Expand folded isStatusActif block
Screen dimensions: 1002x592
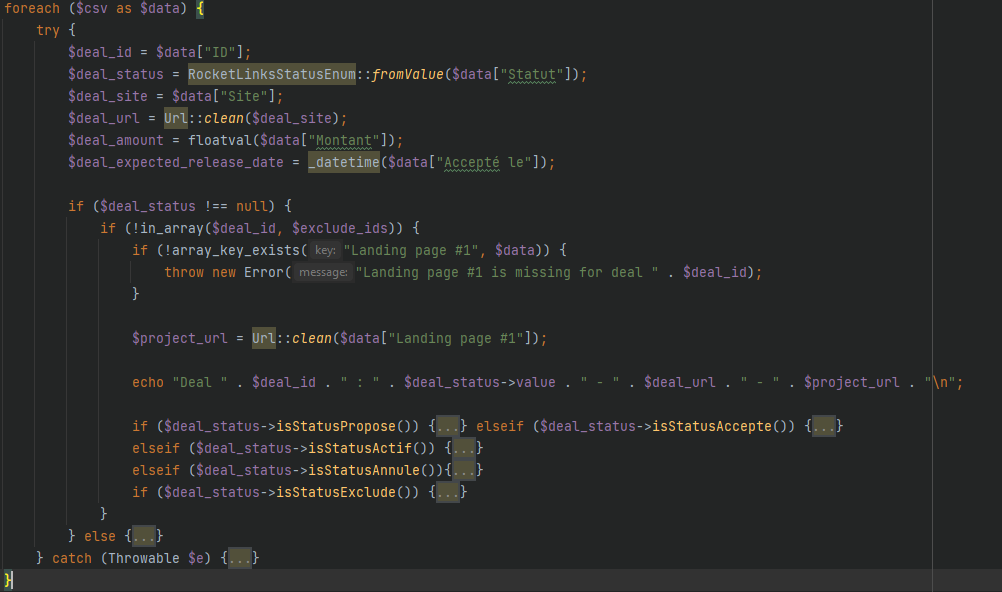click(464, 448)
